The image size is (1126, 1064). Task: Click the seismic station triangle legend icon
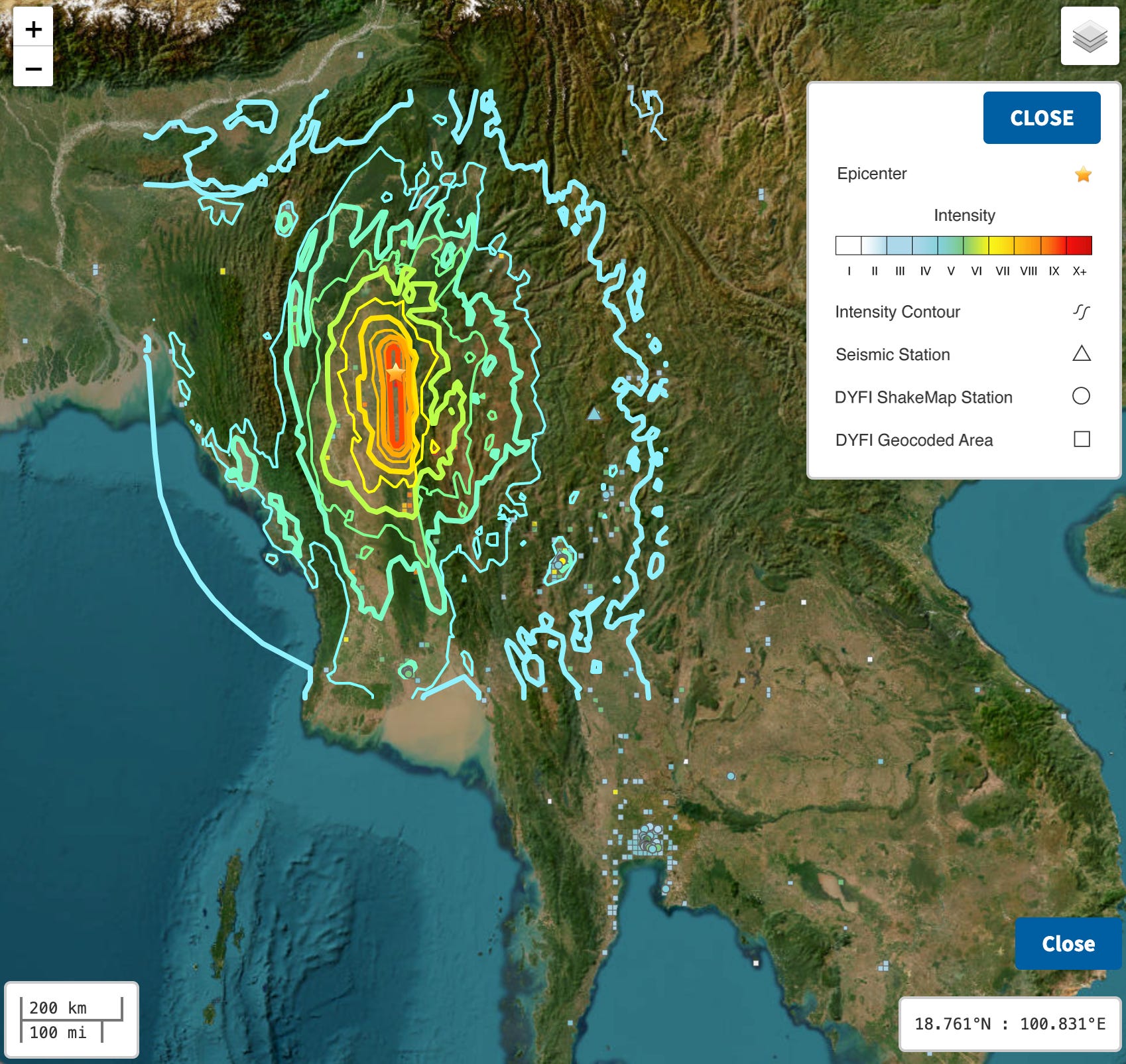pos(1082,354)
